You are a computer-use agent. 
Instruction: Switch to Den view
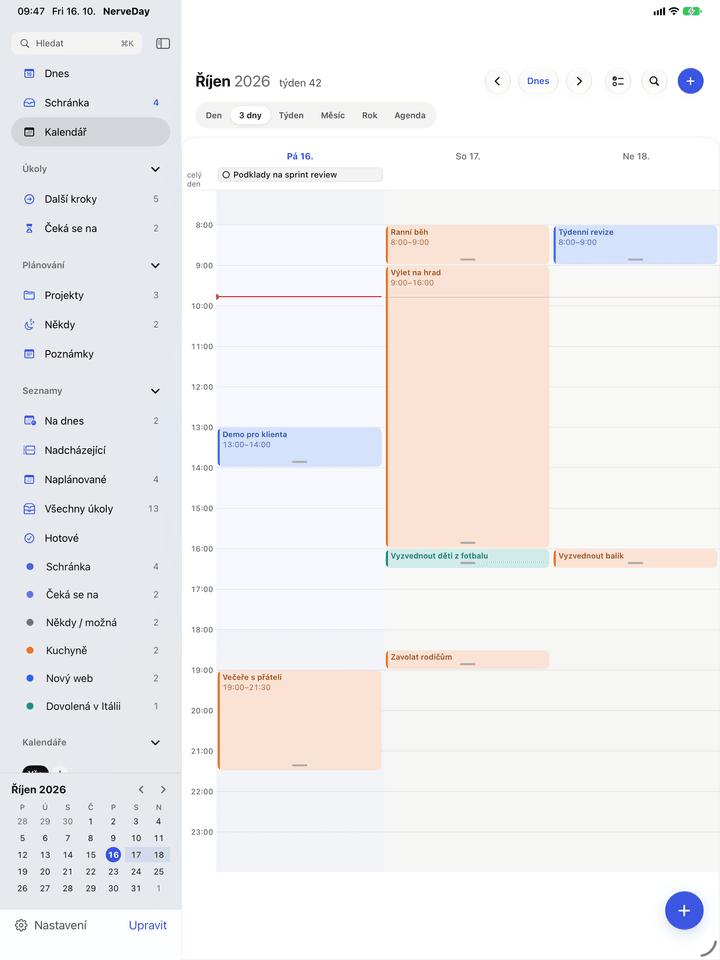214,115
